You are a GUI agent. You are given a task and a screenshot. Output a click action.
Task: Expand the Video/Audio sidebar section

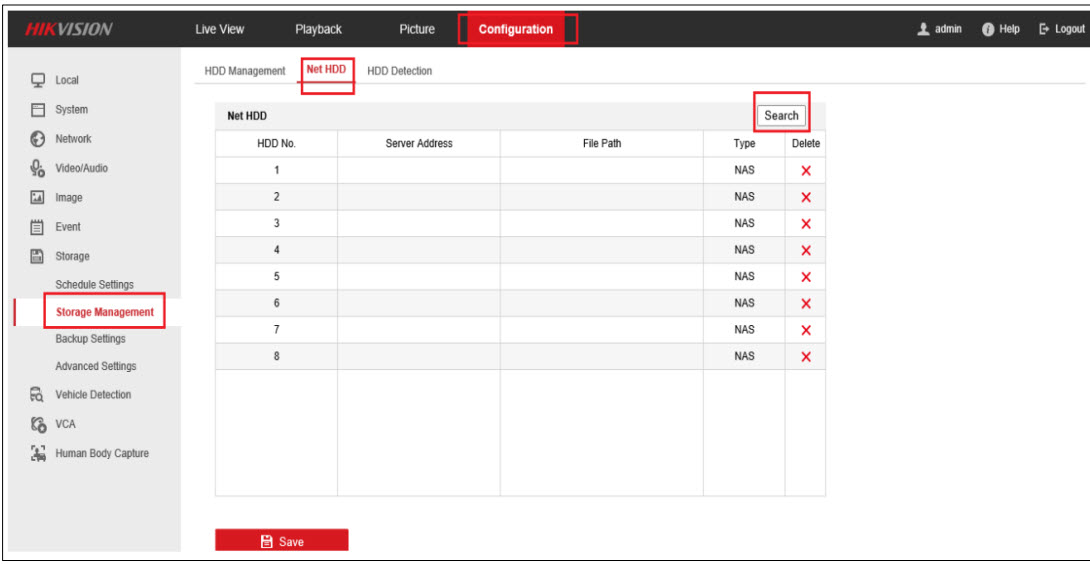(81, 168)
